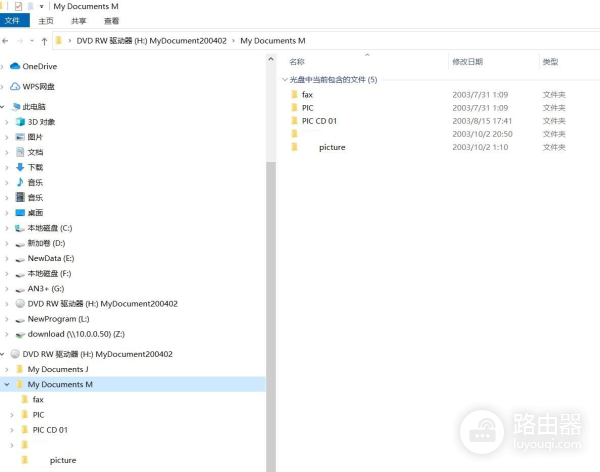Viewport: 600px width, 472px height.
Task: Expand 本地磁盘 (C:) tree node
Action: (x=7, y=228)
